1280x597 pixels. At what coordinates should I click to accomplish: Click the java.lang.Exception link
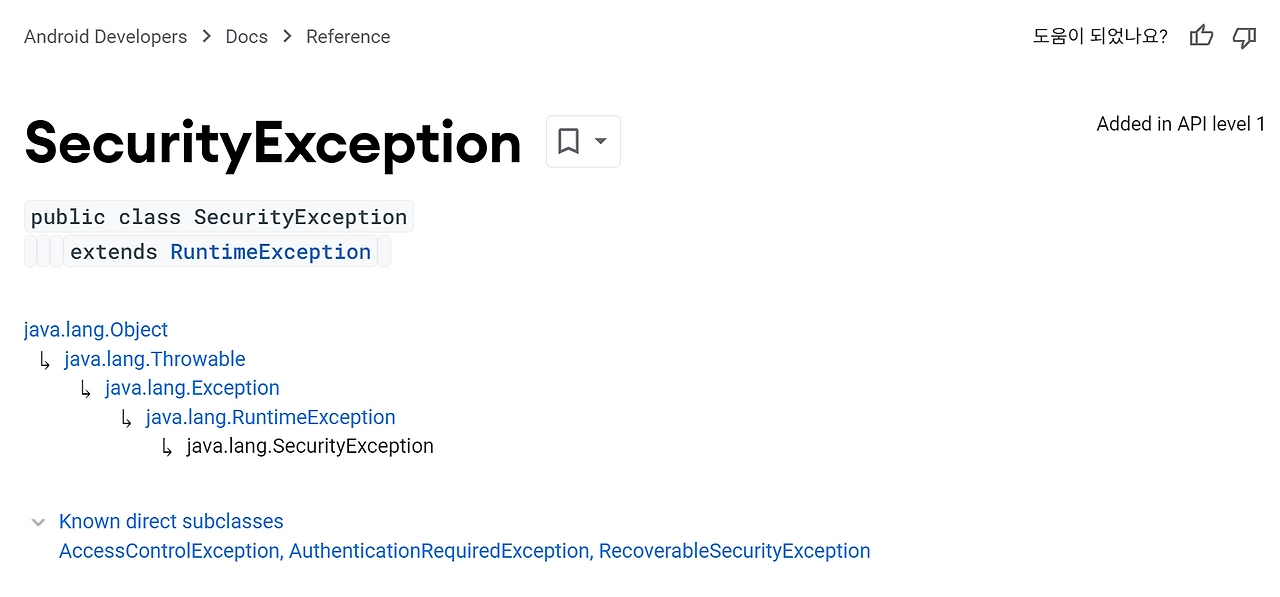[192, 388]
